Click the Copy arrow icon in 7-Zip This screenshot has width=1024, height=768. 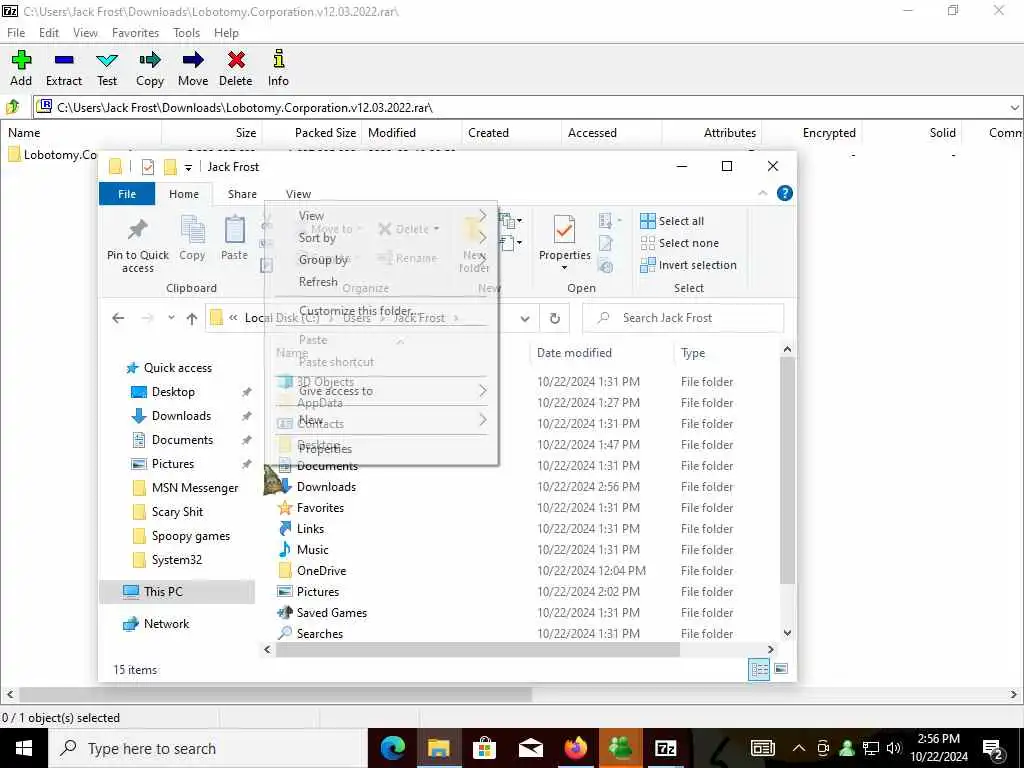click(150, 68)
